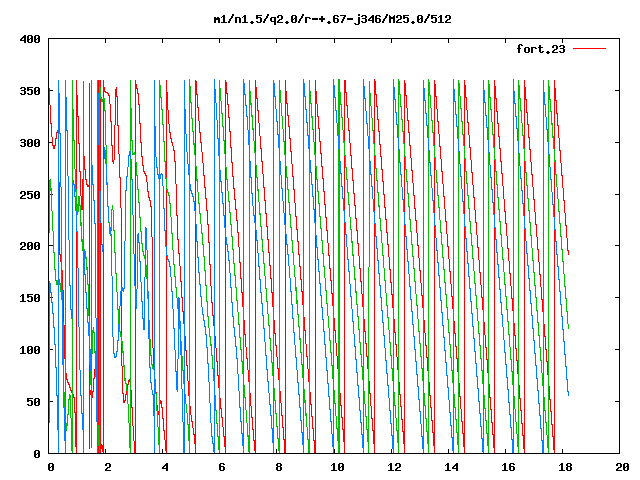Click the x-axis label 6
640x480 pixels.
coord(222,467)
